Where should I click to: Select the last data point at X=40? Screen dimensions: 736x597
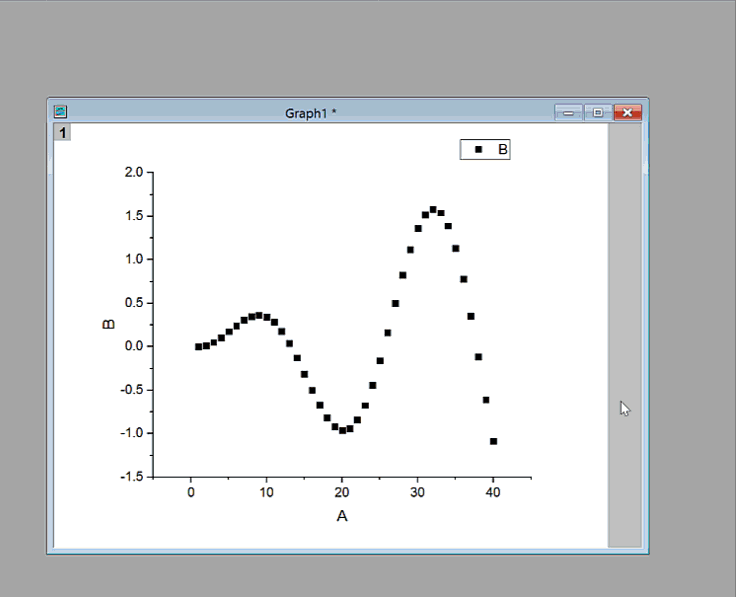click(493, 441)
